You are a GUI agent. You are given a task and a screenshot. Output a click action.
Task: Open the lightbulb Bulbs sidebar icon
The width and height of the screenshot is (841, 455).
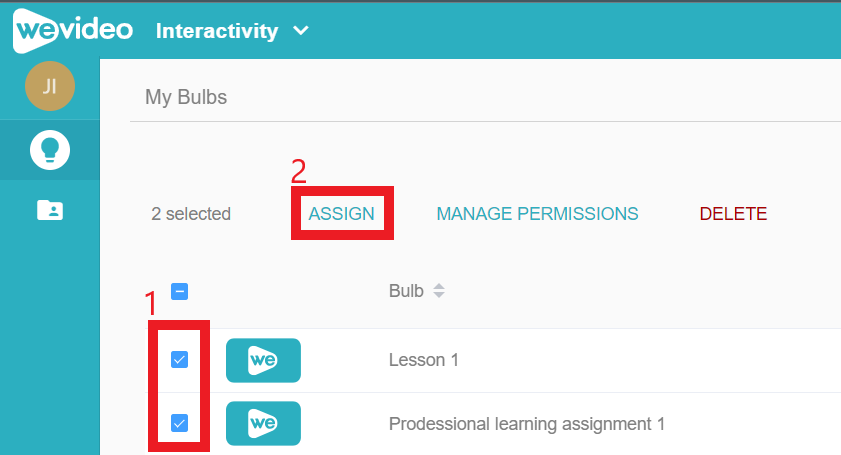(x=50, y=150)
